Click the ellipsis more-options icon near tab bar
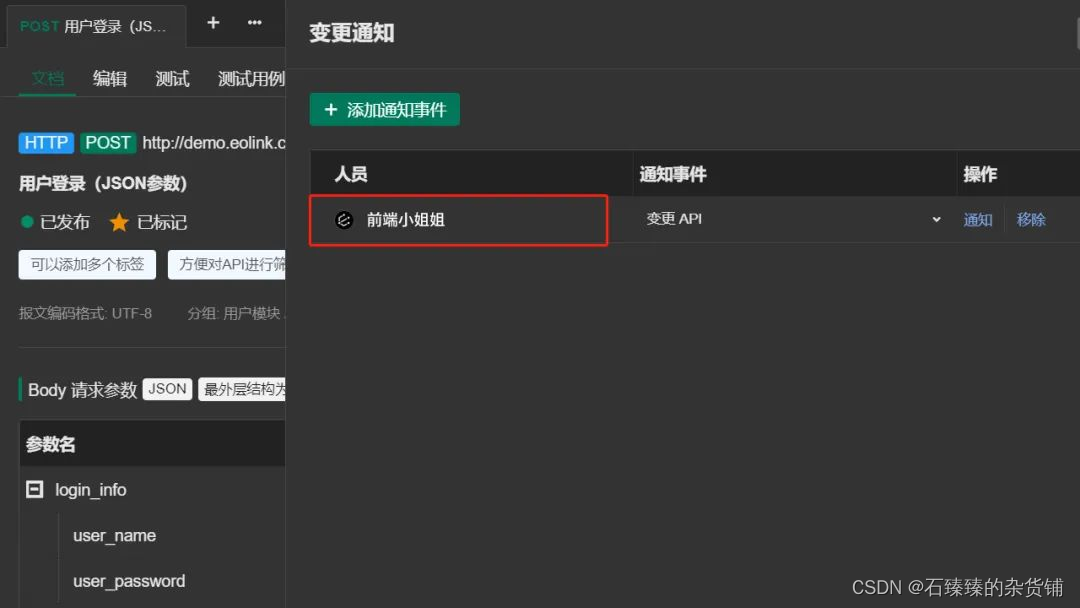Image resolution: width=1080 pixels, height=608 pixels. pyautogui.click(x=253, y=22)
